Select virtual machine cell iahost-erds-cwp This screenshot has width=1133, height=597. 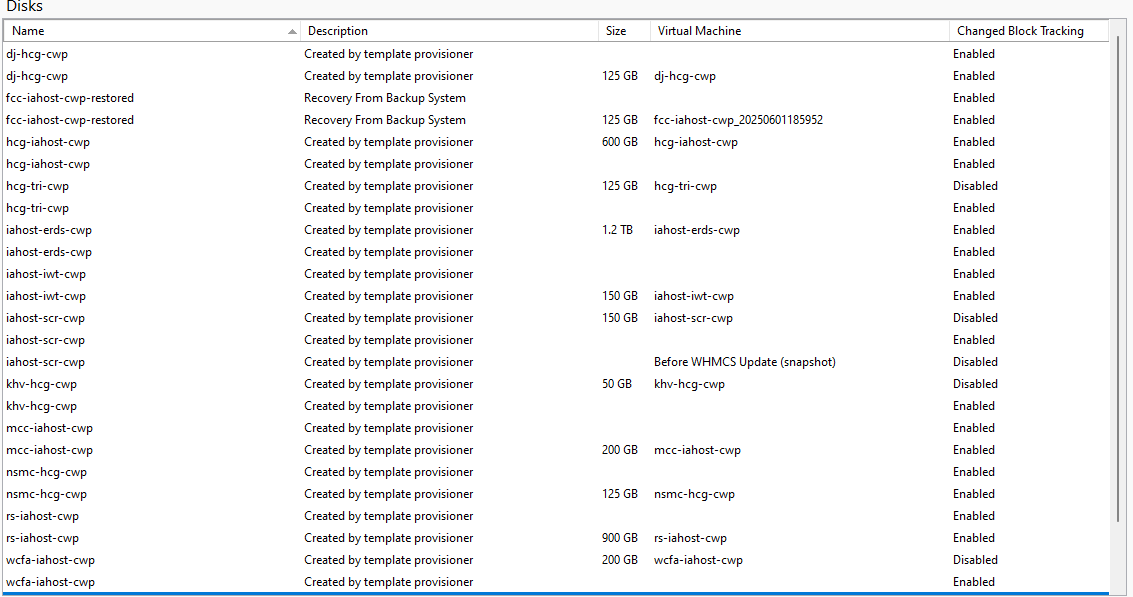coord(697,230)
